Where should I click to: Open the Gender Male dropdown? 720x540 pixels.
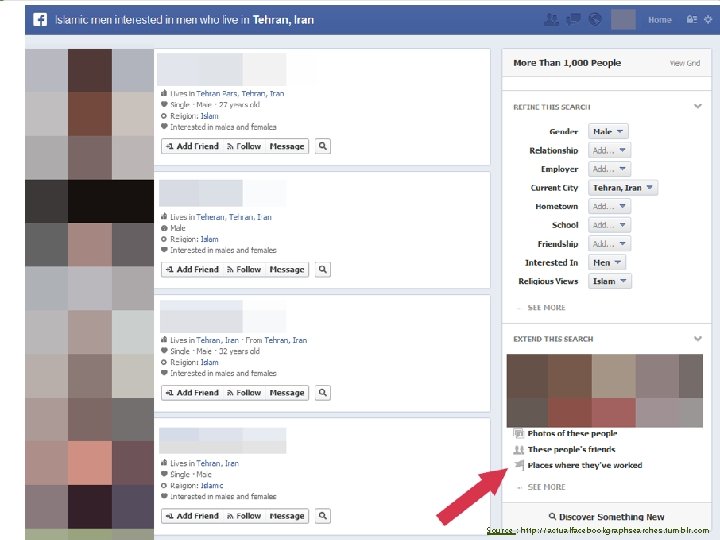[x=608, y=131]
